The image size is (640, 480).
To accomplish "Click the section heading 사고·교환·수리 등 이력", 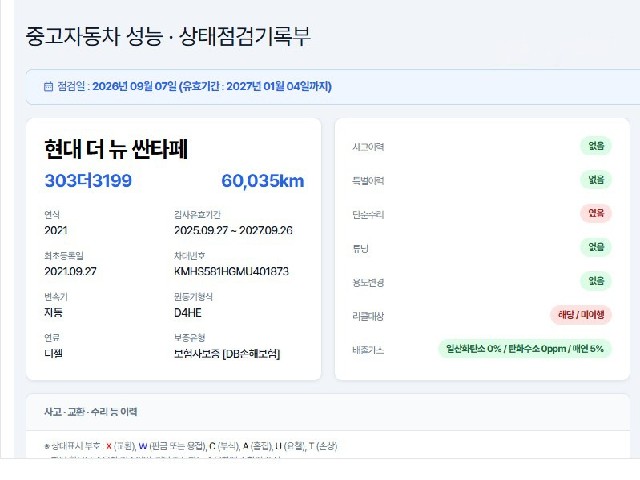I will (x=91, y=411).
